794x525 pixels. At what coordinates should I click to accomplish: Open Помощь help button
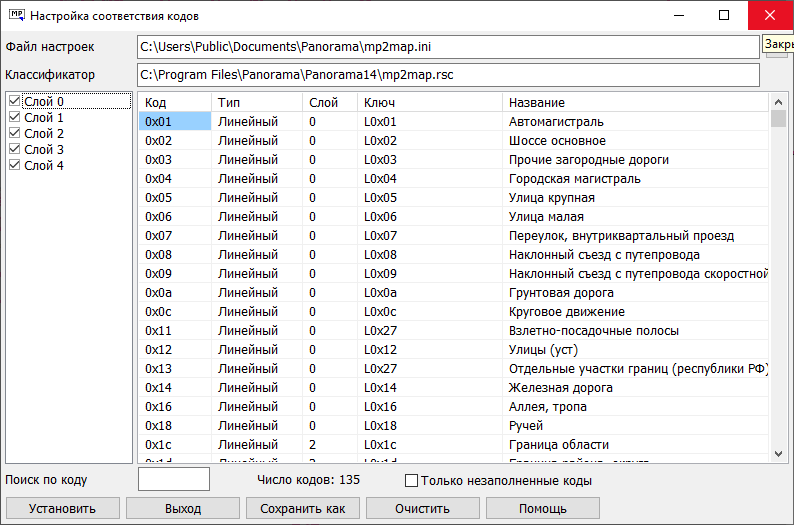[543, 508]
